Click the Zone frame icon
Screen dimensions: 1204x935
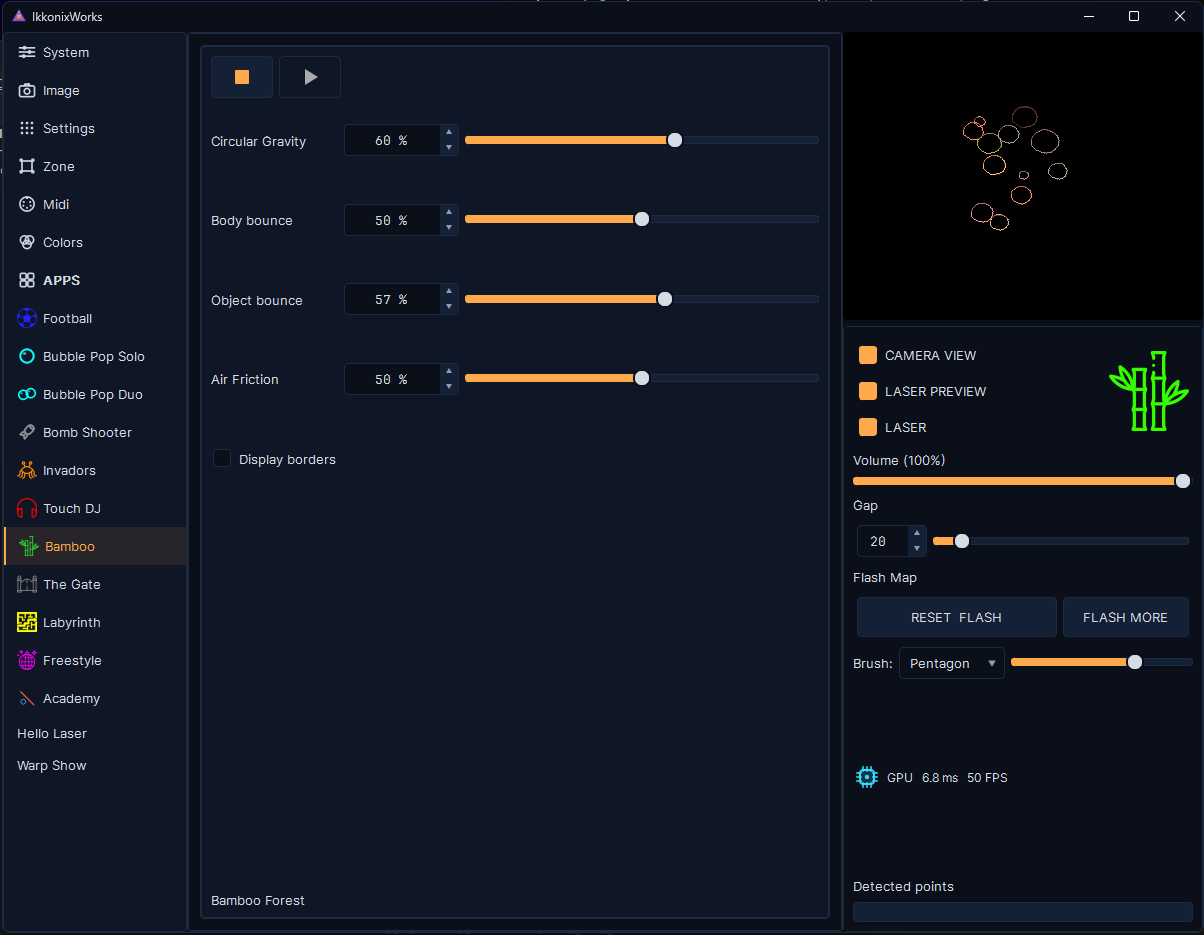(x=27, y=166)
